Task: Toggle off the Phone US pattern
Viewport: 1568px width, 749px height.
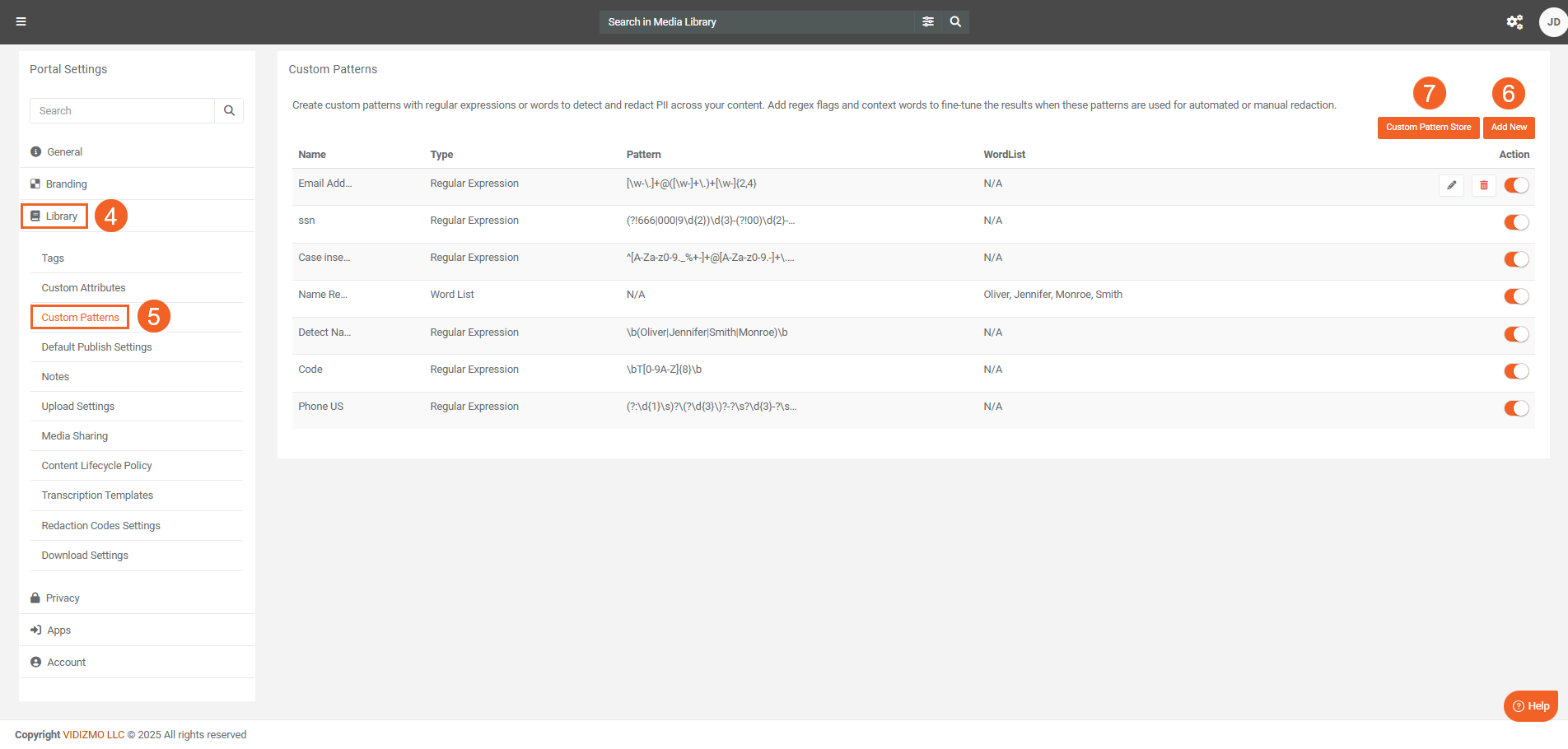Action: click(x=1516, y=408)
